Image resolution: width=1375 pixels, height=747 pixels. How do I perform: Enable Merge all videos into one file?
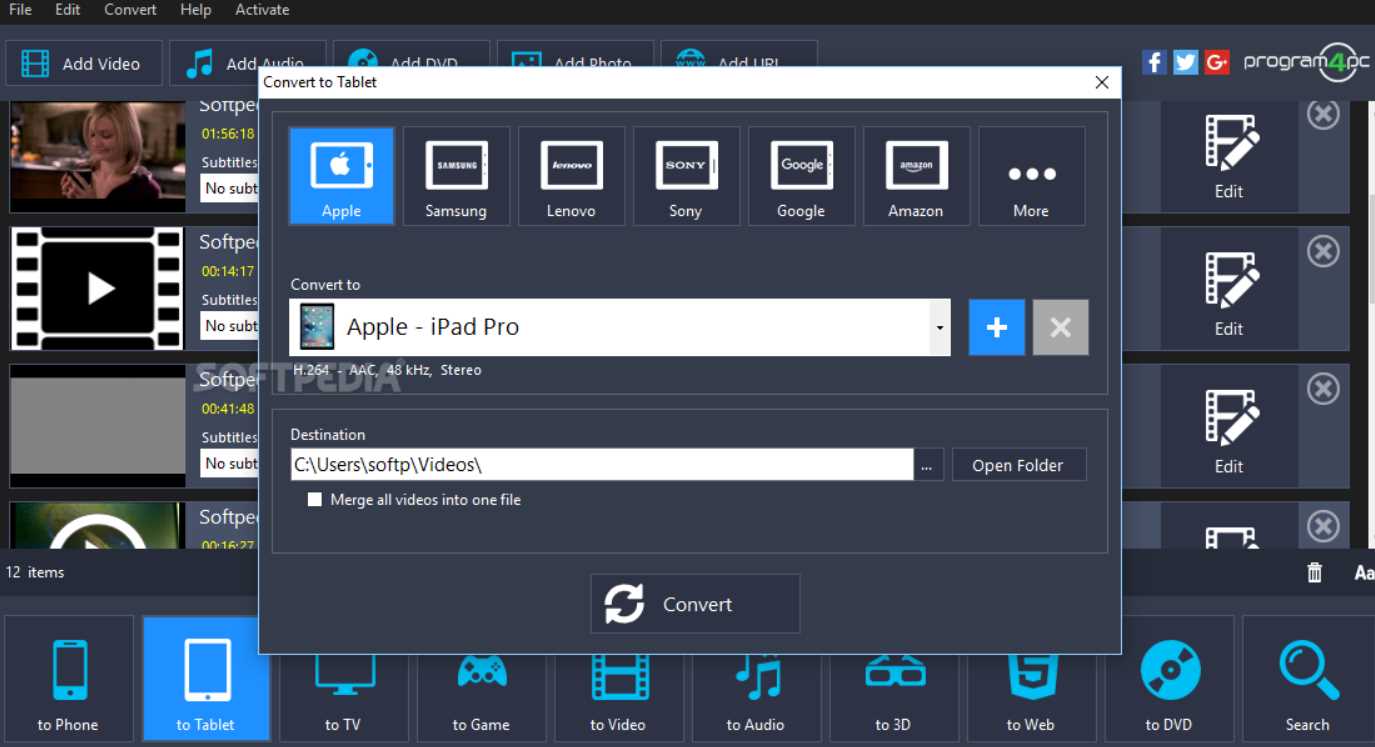pos(315,499)
